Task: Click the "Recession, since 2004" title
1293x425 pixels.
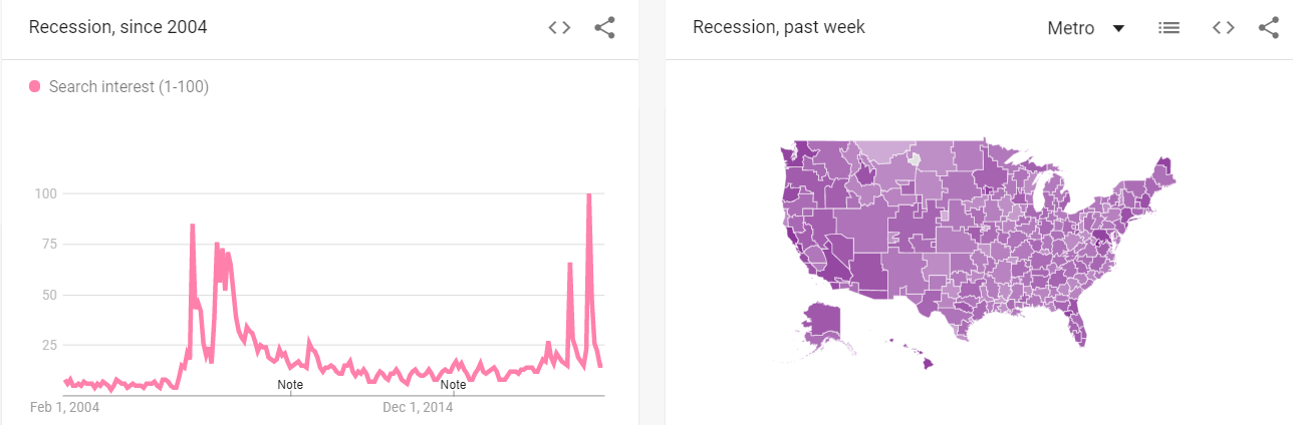Action: (118, 28)
